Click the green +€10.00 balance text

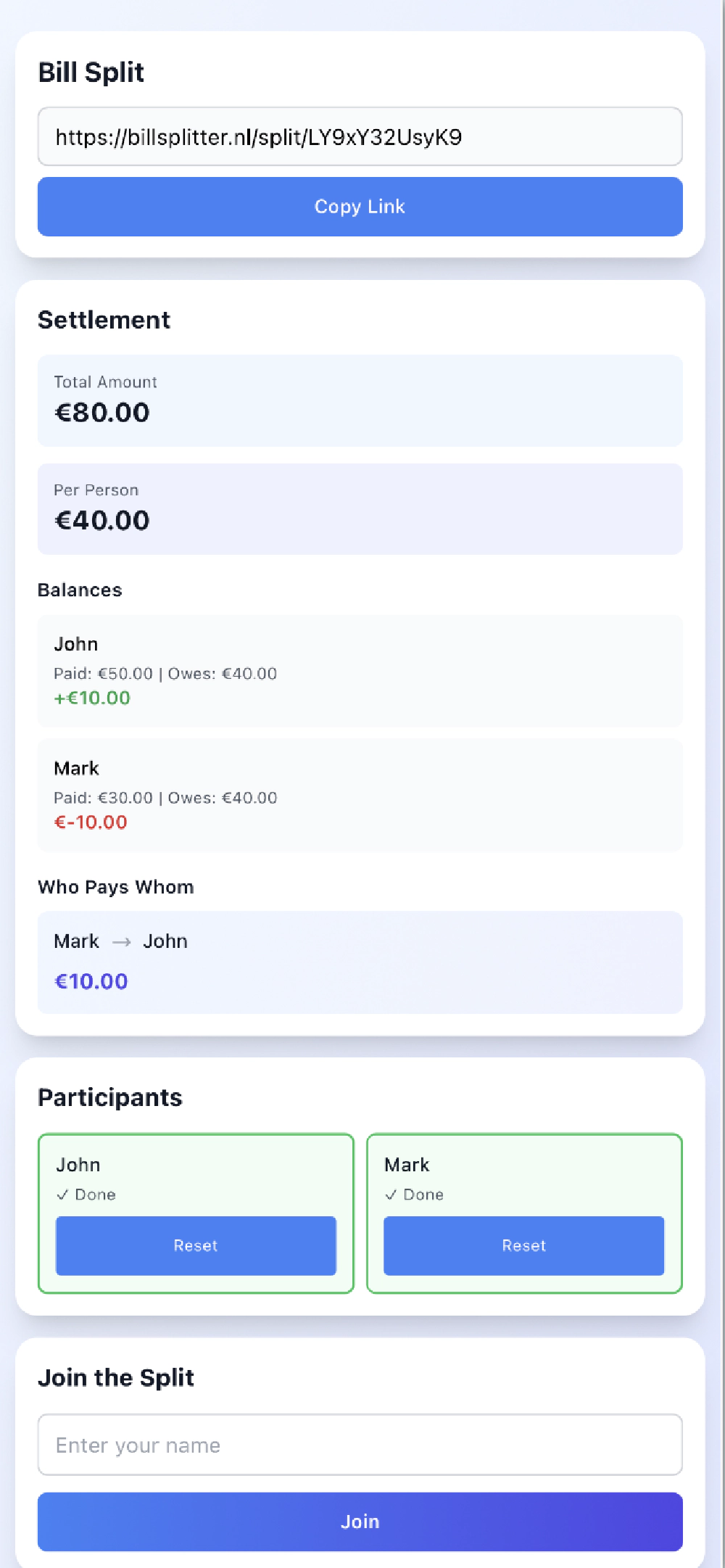click(92, 698)
